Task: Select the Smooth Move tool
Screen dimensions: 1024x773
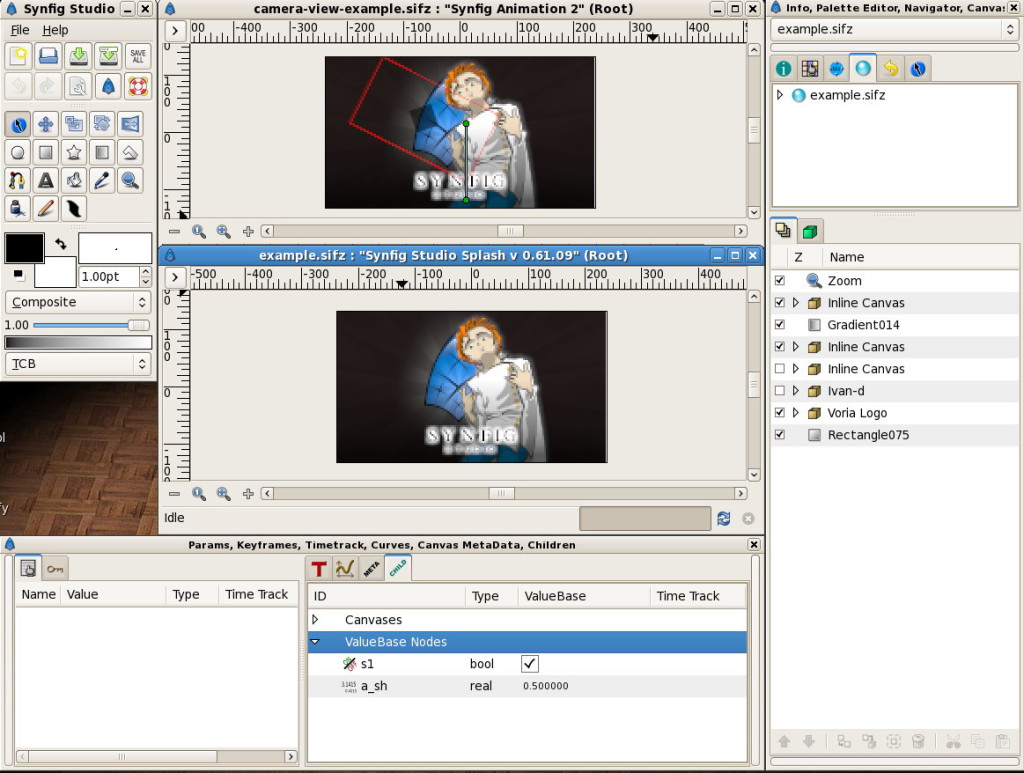Action: click(46, 124)
